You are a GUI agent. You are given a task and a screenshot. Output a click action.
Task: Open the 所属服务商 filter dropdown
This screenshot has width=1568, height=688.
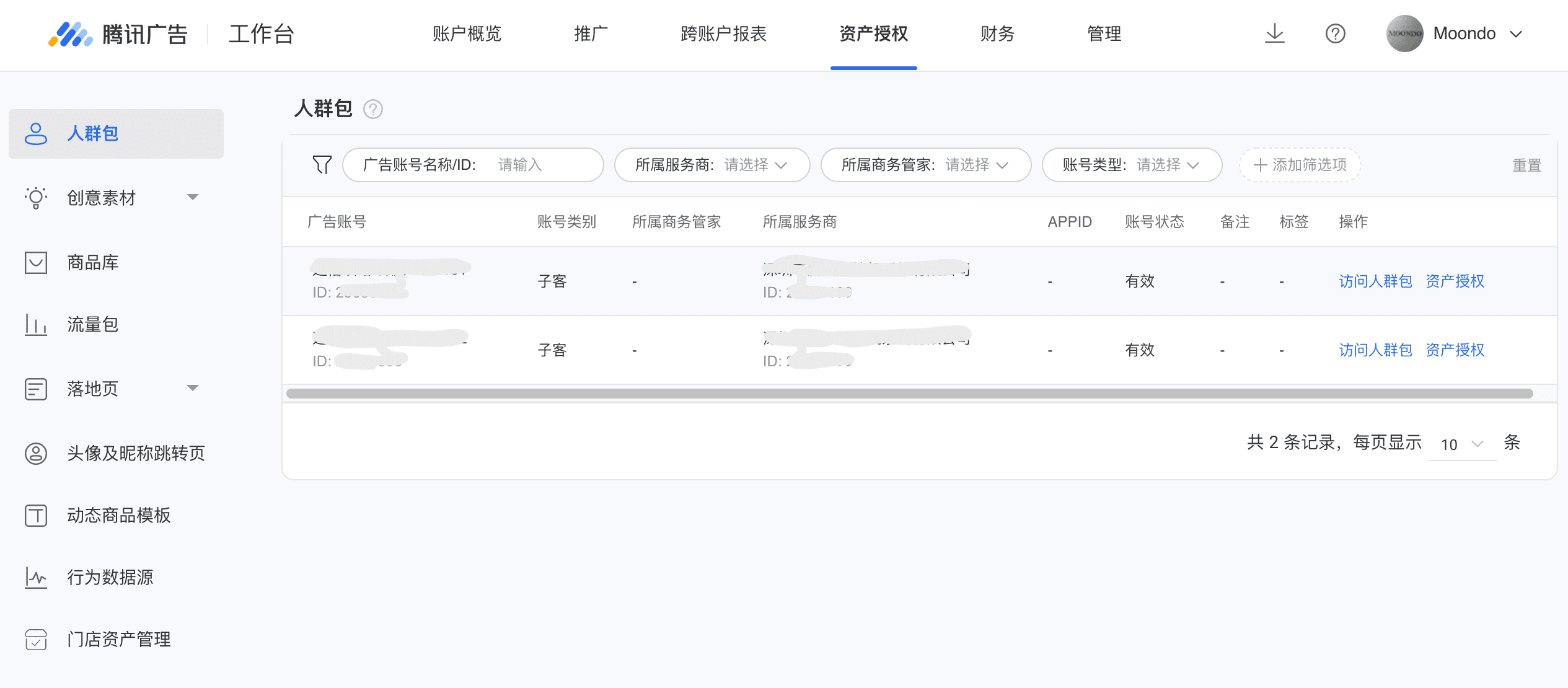click(711, 165)
